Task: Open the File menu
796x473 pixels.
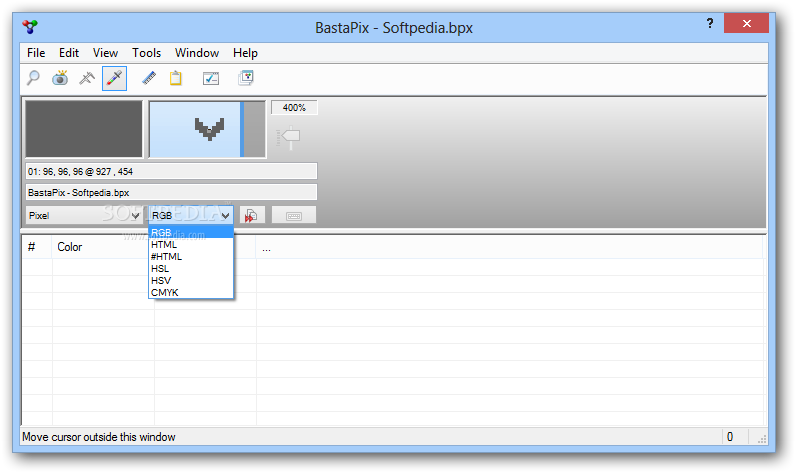Action: coord(36,53)
